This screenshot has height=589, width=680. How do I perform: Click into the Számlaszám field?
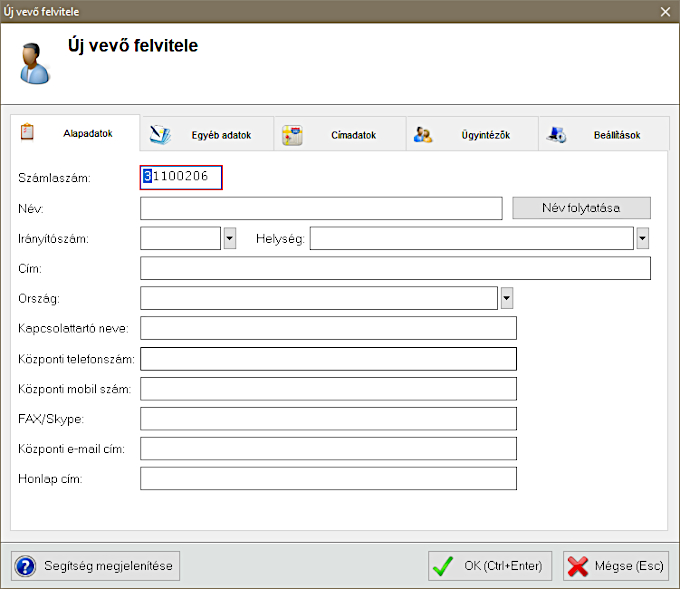182,177
